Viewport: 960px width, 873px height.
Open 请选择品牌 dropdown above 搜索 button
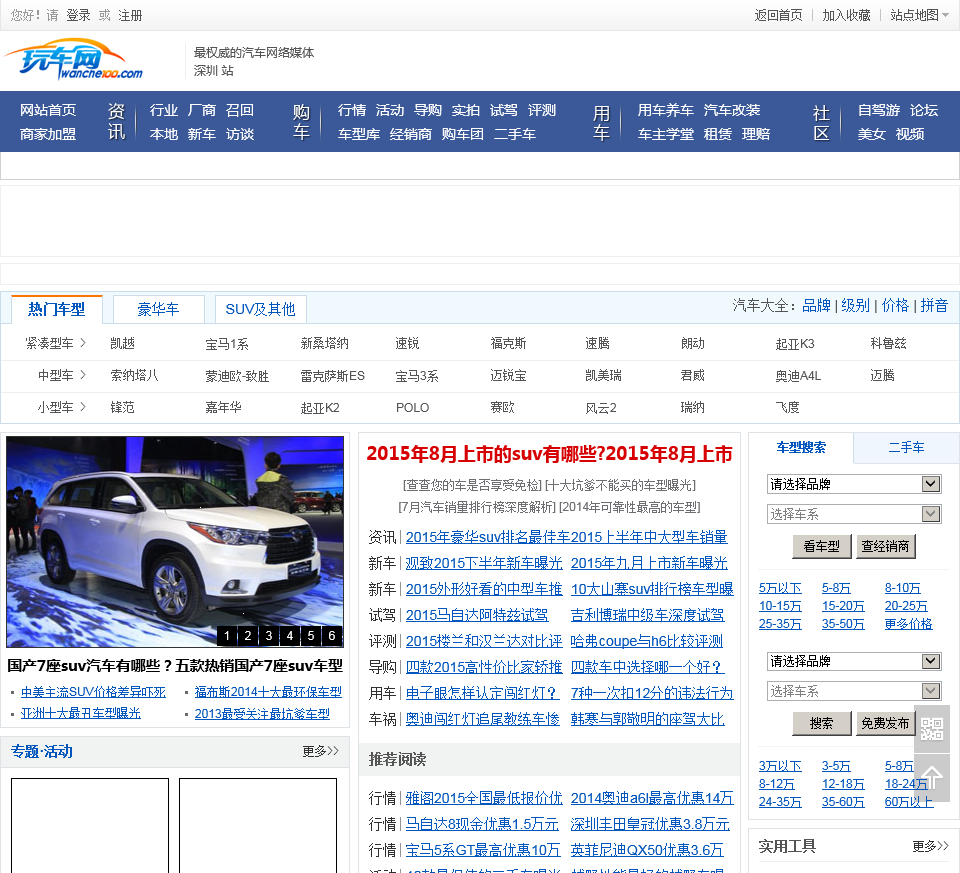tap(854, 661)
